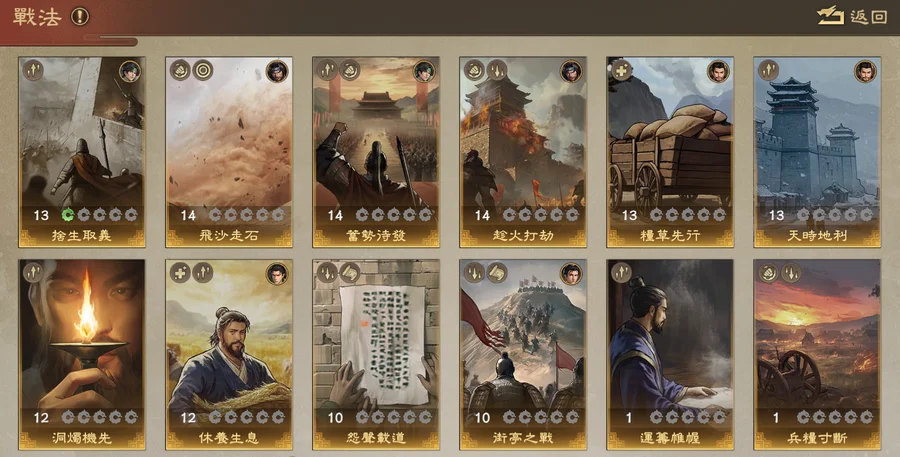Image resolution: width=900 pixels, height=457 pixels.
Task: Click the scroll icon on the 怨聲載道 card
Action: tap(350, 273)
